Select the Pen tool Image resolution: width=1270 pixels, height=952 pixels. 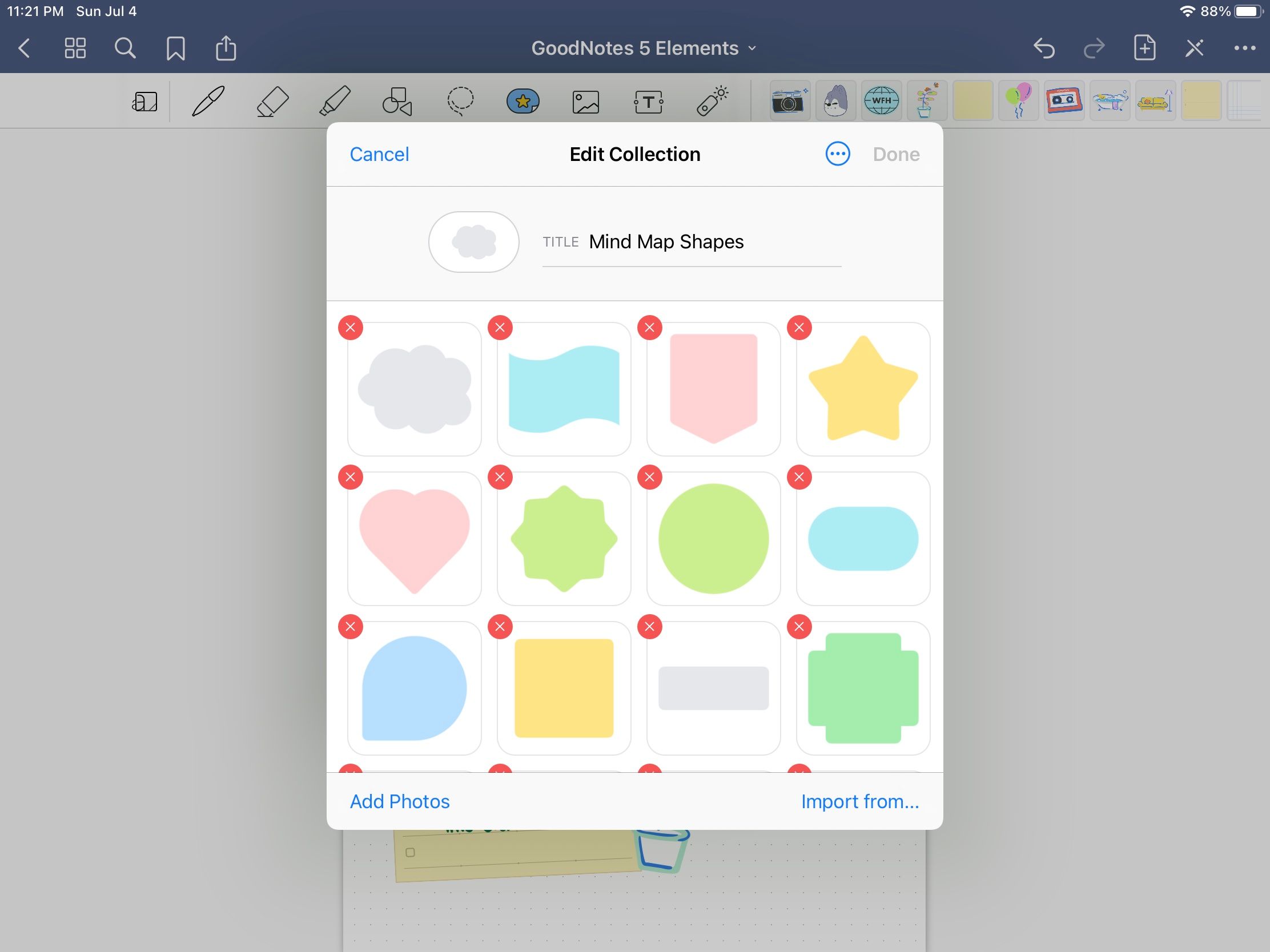[208, 100]
